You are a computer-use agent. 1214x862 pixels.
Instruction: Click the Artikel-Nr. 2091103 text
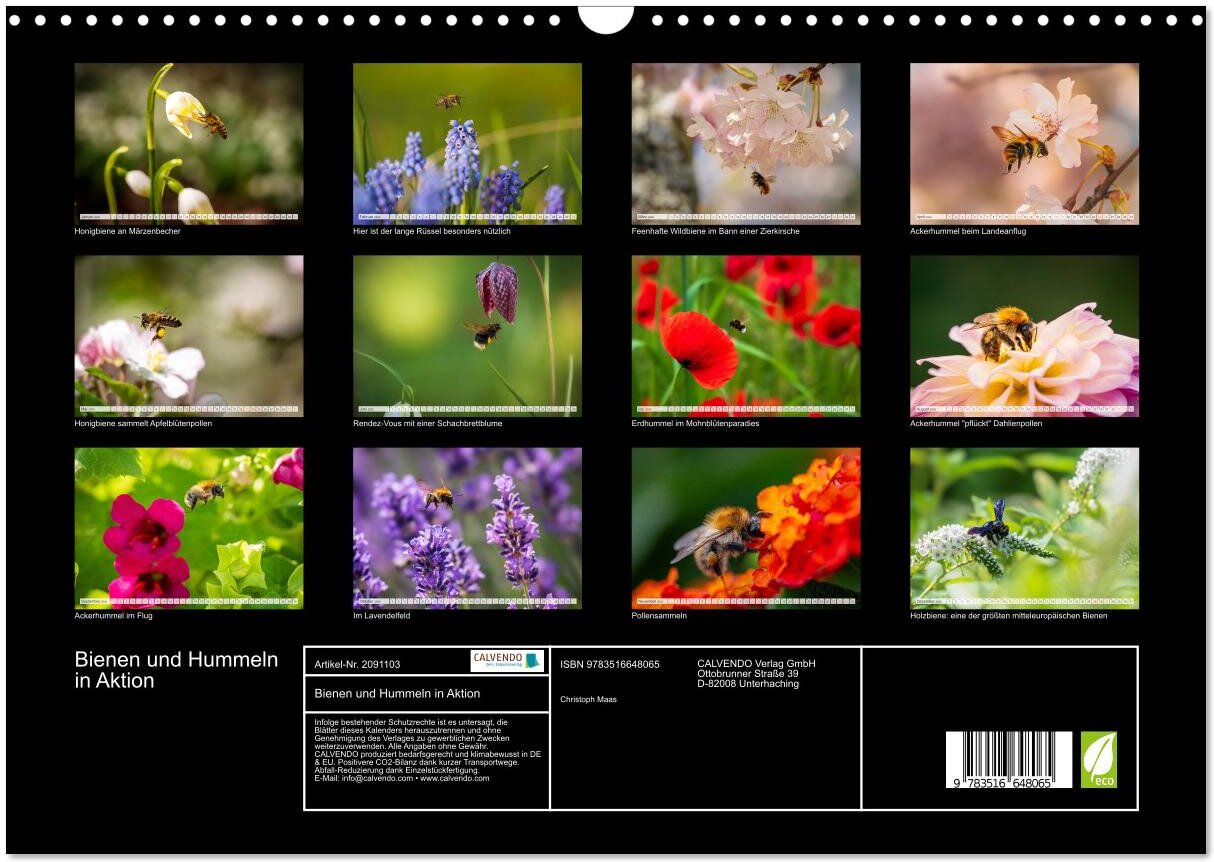pyautogui.click(x=357, y=664)
